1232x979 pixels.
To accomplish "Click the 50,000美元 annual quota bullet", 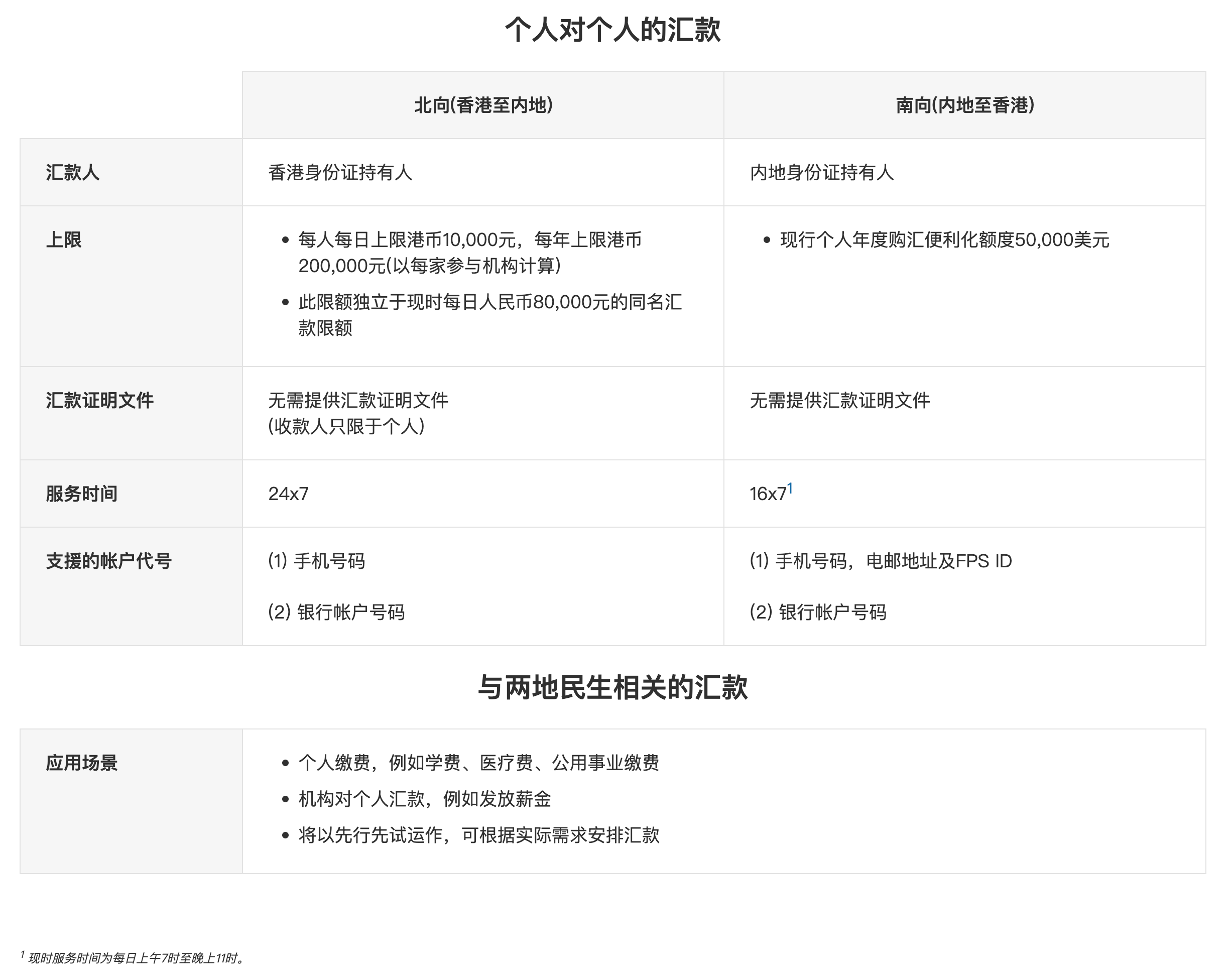I will pos(944,239).
